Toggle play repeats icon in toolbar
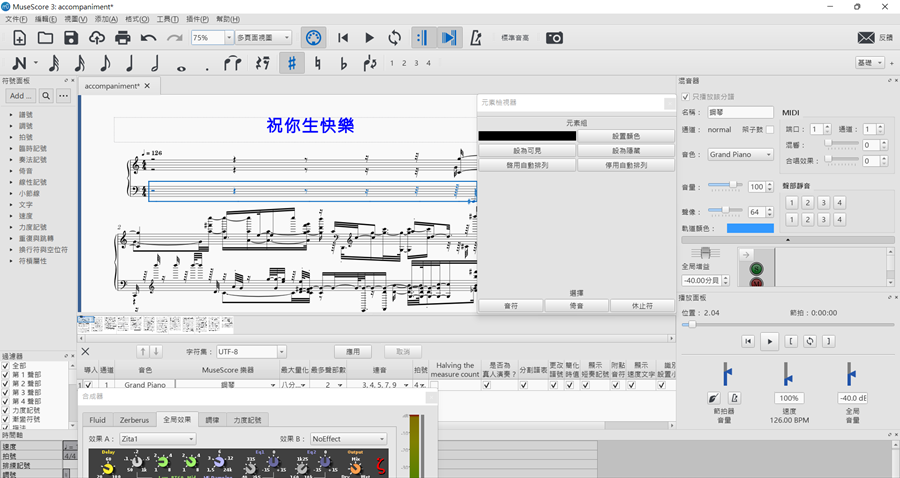 [422, 38]
